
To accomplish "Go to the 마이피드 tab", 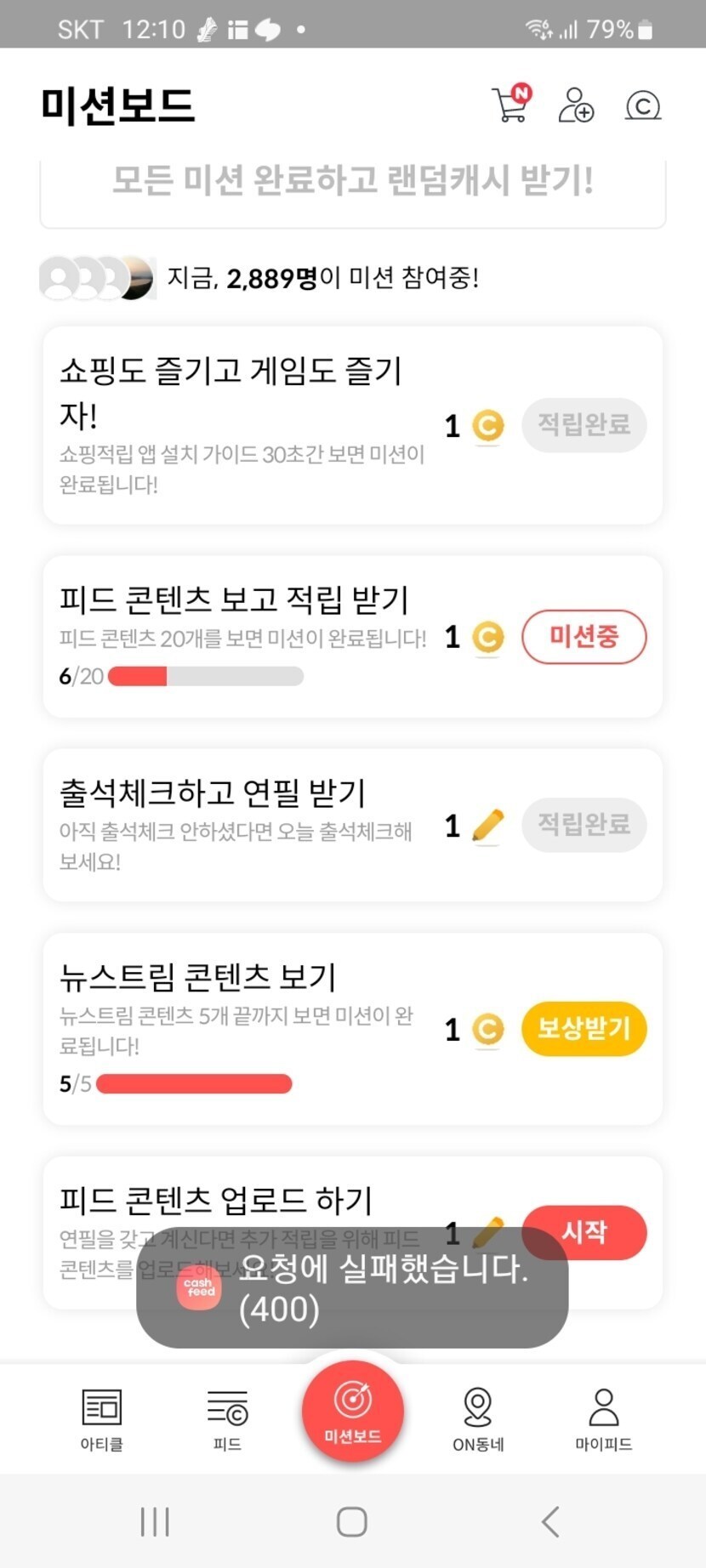I will [x=603, y=1419].
